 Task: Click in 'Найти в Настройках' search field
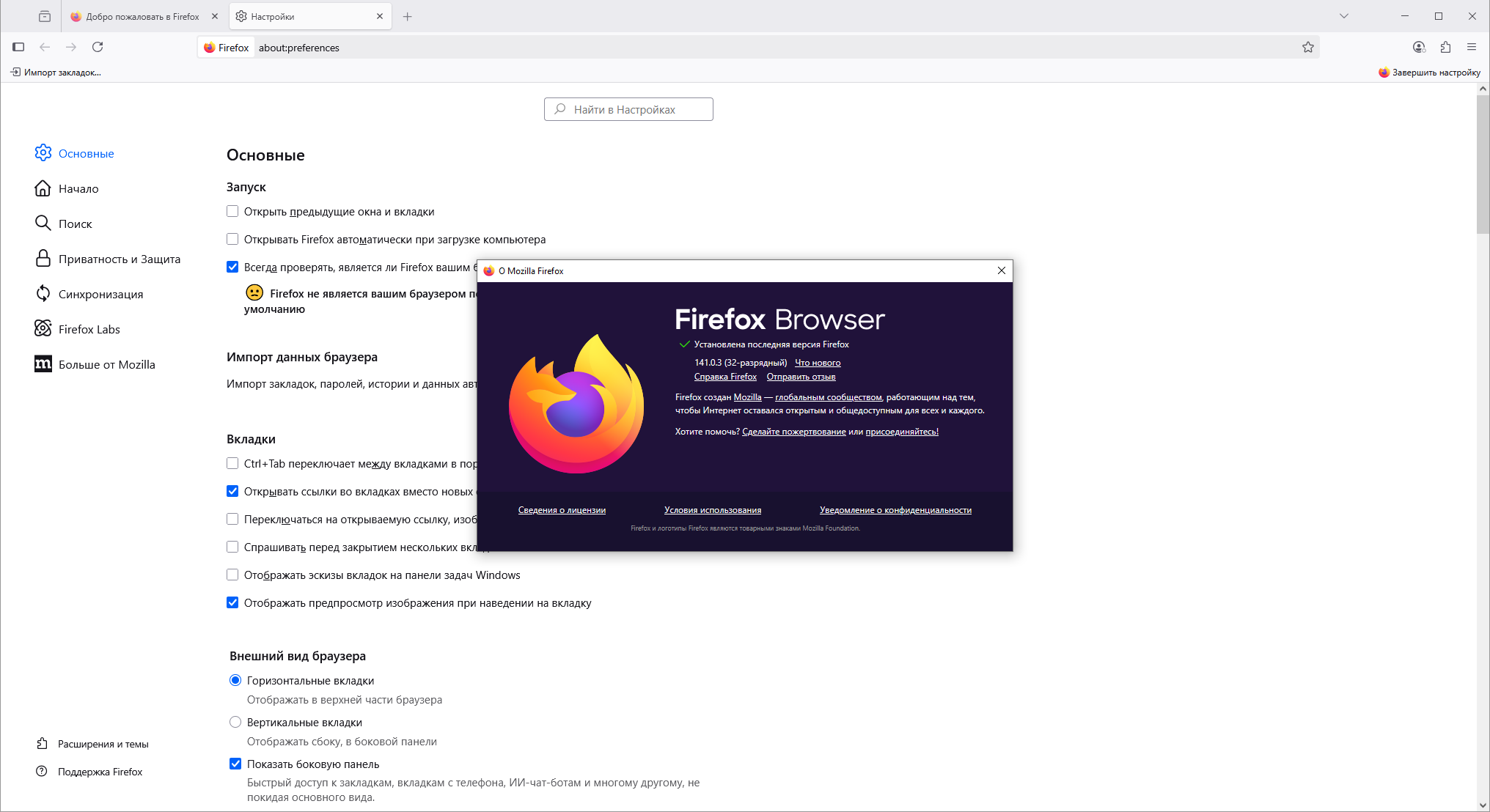[x=628, y=109]
